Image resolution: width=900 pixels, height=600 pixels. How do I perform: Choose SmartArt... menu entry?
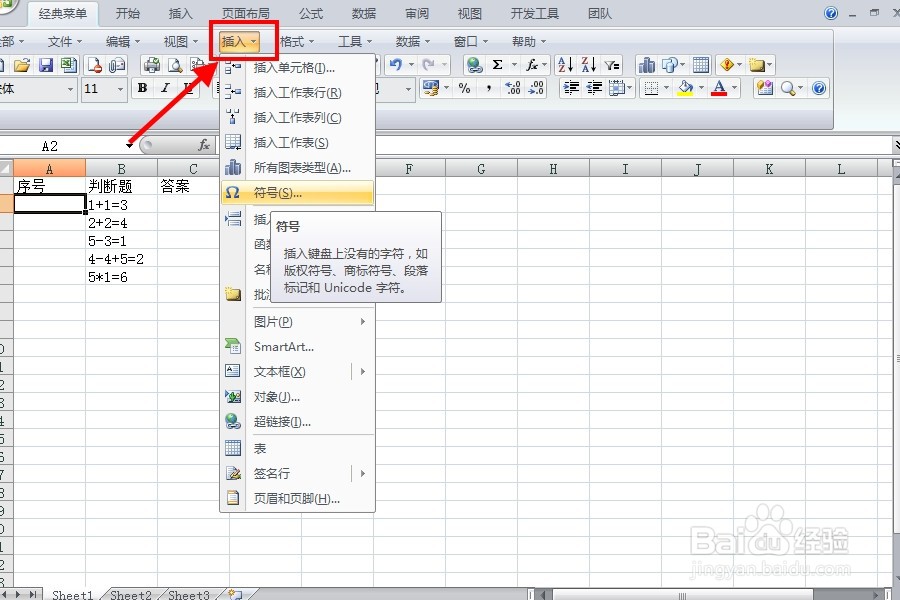click(297, 347)
